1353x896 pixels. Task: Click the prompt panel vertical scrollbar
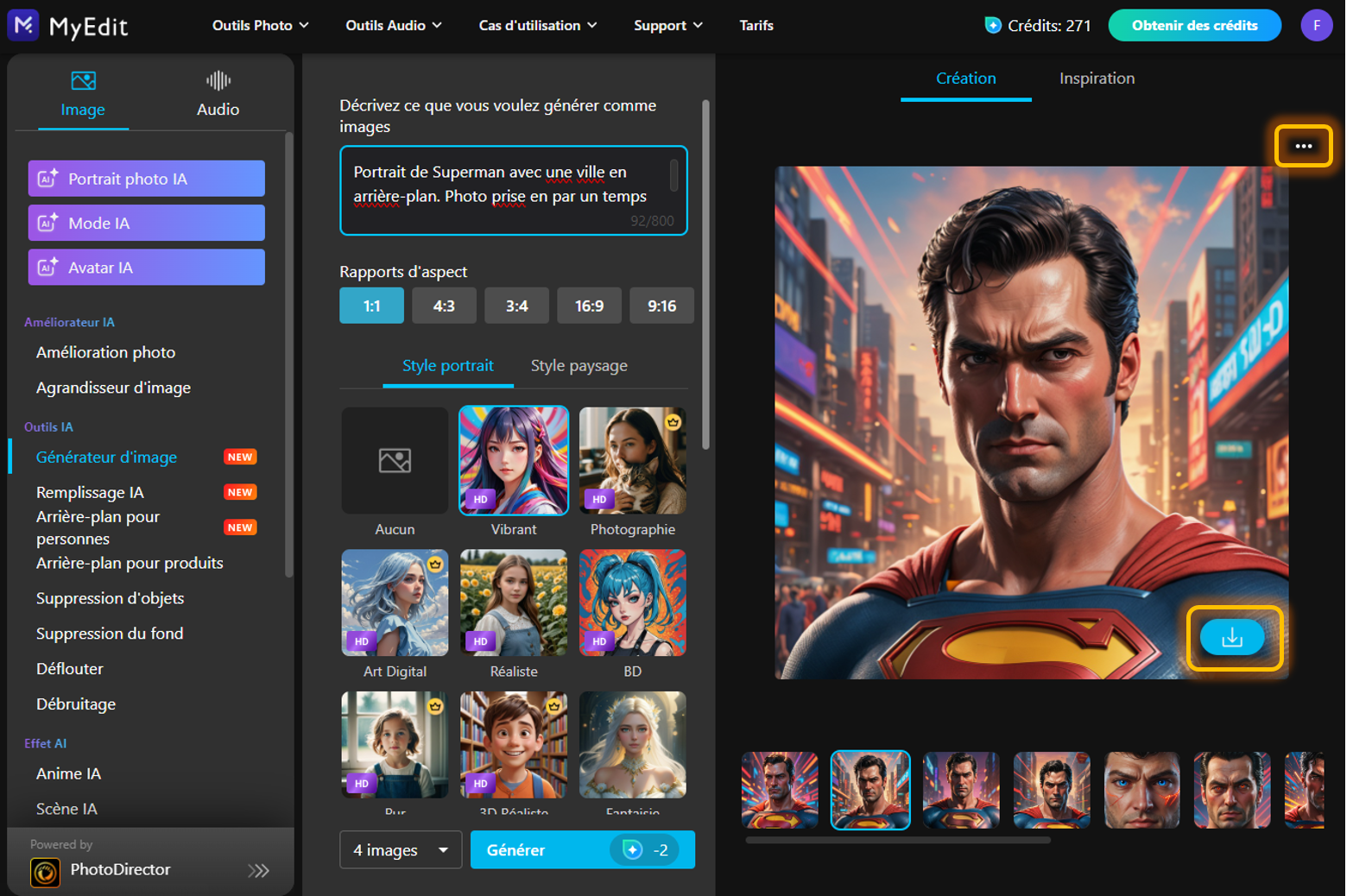(705, 275)
